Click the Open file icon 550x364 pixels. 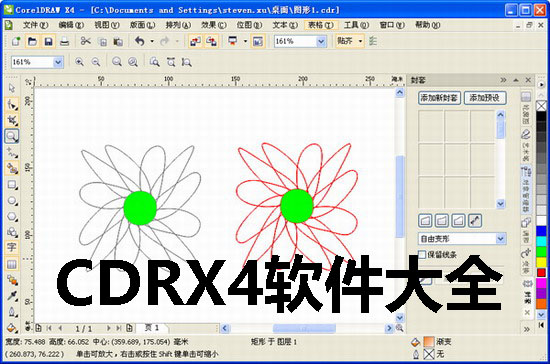[x=32, y=41]
